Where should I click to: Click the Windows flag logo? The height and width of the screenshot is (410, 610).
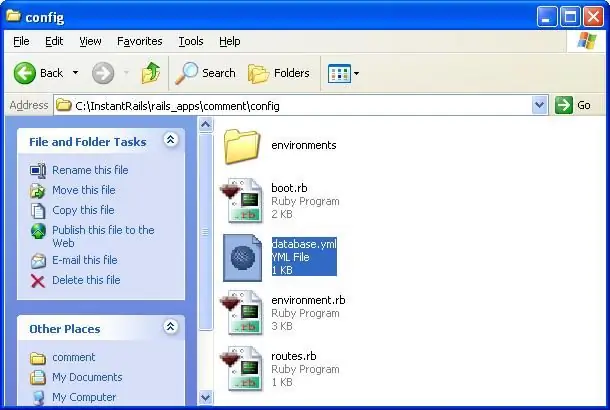coord(587,41)
